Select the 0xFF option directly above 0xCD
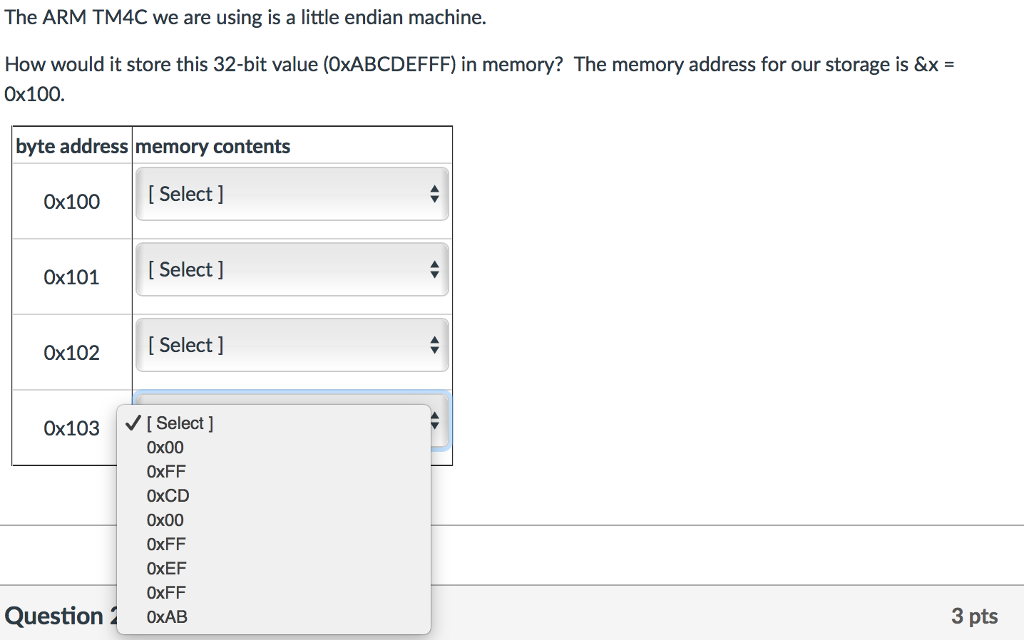This screenshot has width=1024, height=640. coord(166,472)
